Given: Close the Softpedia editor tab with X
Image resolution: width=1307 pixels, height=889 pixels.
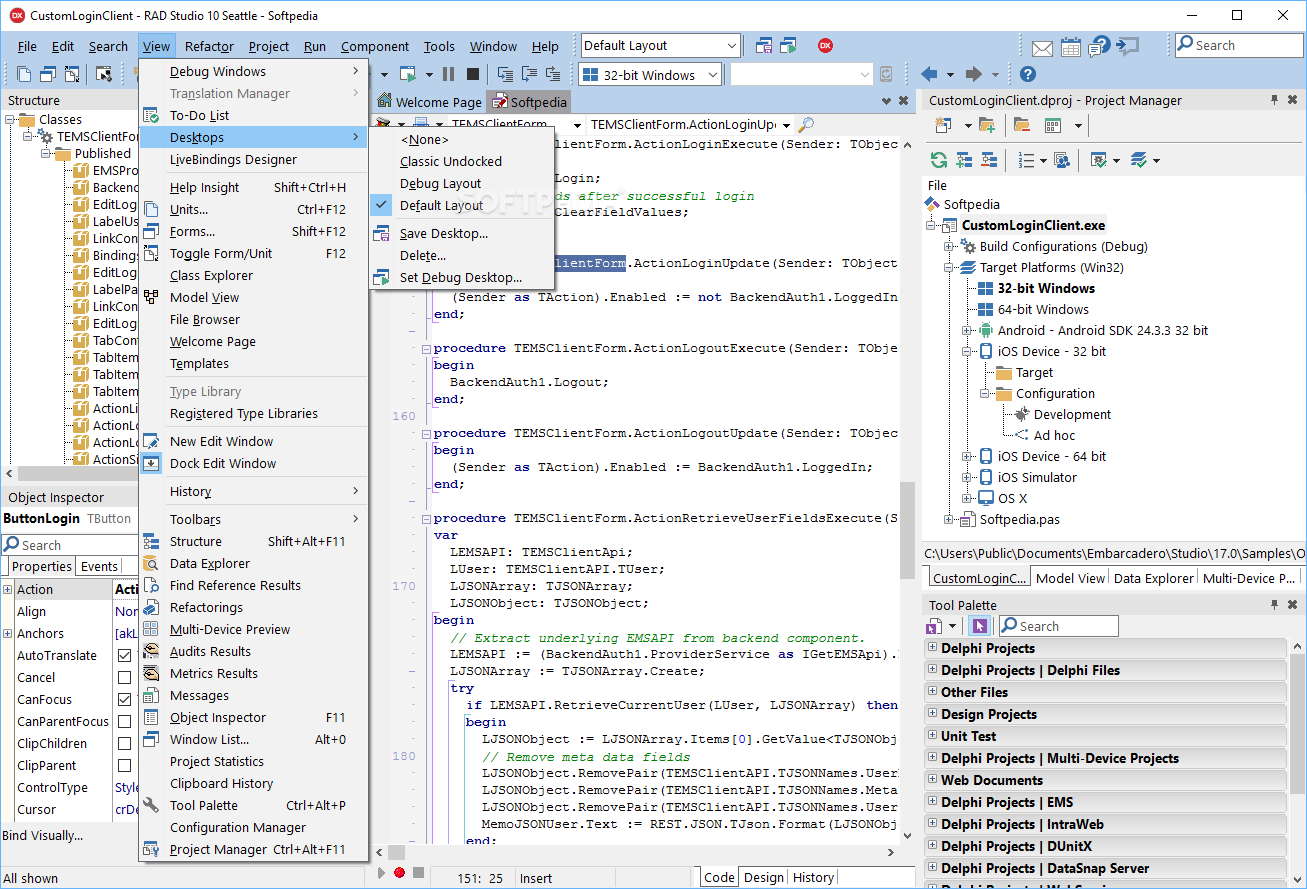Looking at the screenshot, I should point(903,101).
